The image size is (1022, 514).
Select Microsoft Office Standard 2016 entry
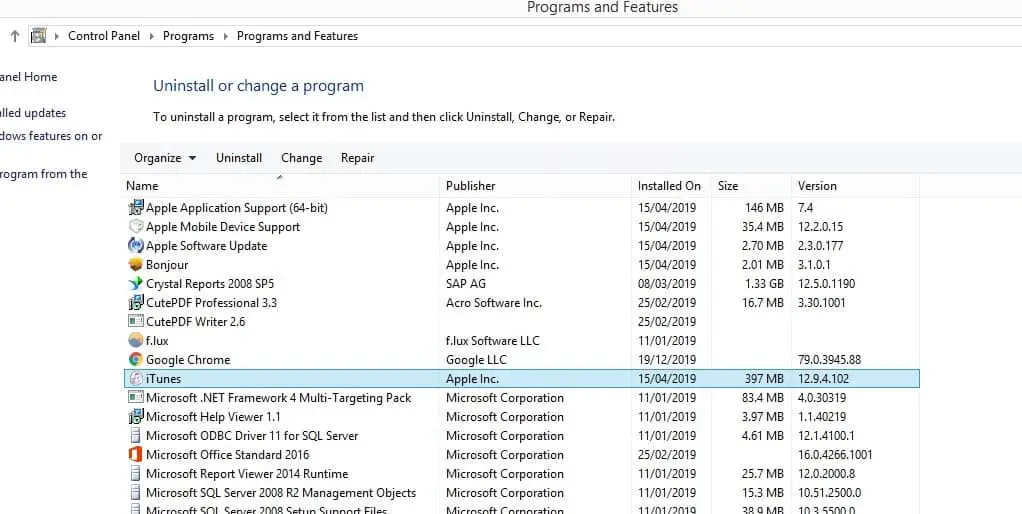pyautogui.click(x=227, y=455)
